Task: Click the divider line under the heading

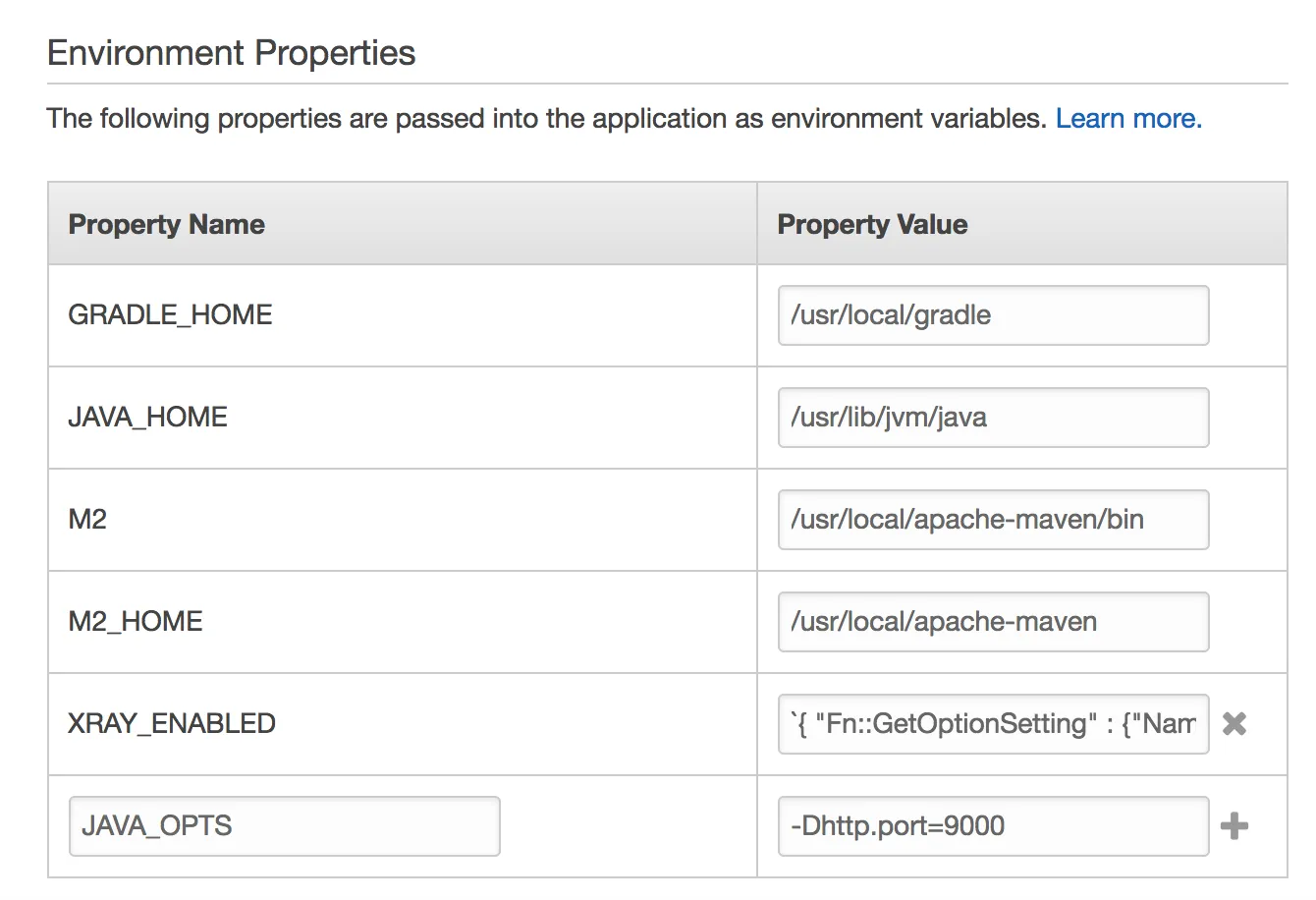Action: pos(667,84)
